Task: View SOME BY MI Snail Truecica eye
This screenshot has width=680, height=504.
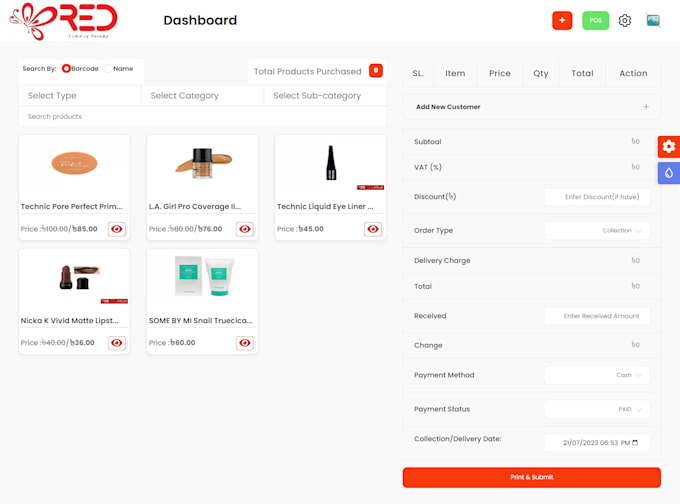Action: [x=245, y=343]
